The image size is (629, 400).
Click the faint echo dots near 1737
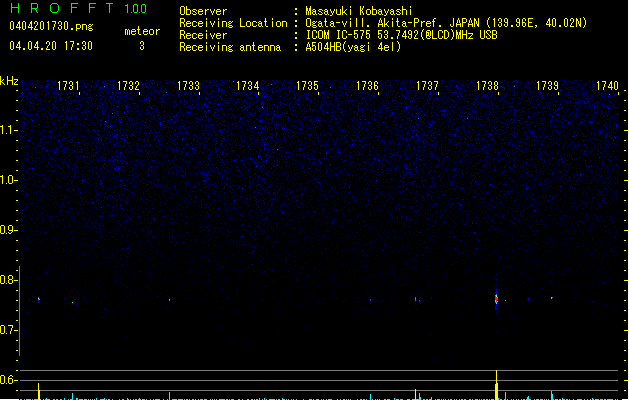[x=418, y=299]
